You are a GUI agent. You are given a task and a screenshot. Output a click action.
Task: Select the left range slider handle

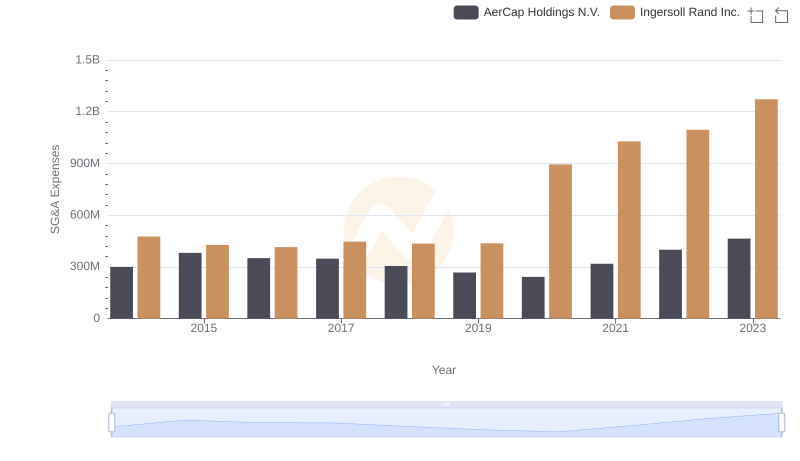(x=112, y=422)
